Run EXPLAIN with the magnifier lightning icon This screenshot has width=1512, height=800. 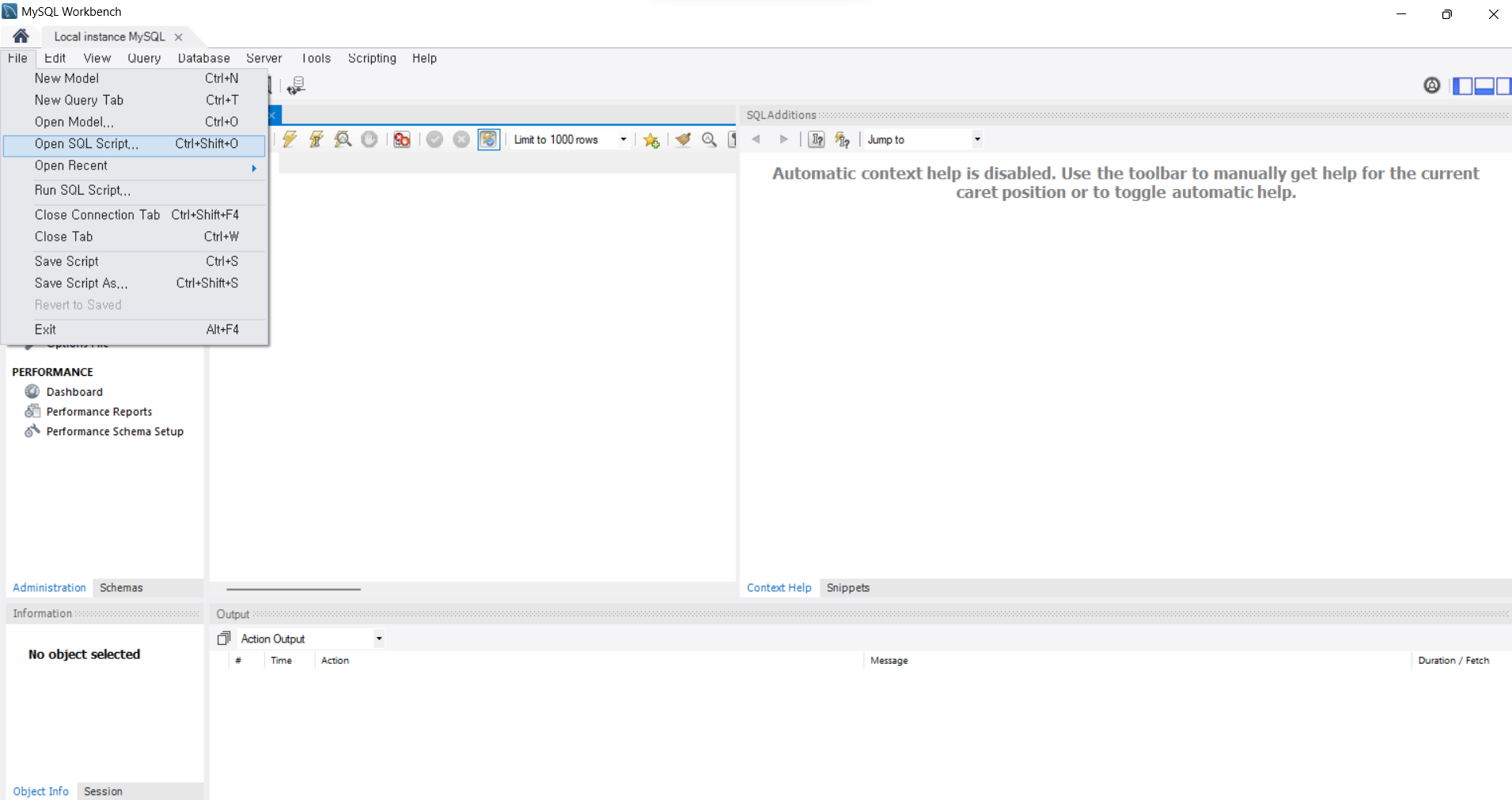pyautogui.click(x=343, y=139)
